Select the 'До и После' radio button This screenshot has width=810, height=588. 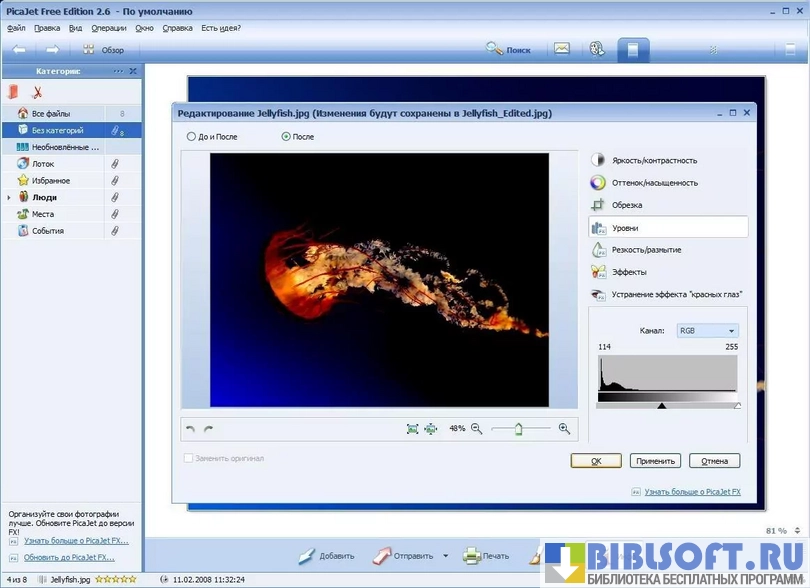coord(192,136)
